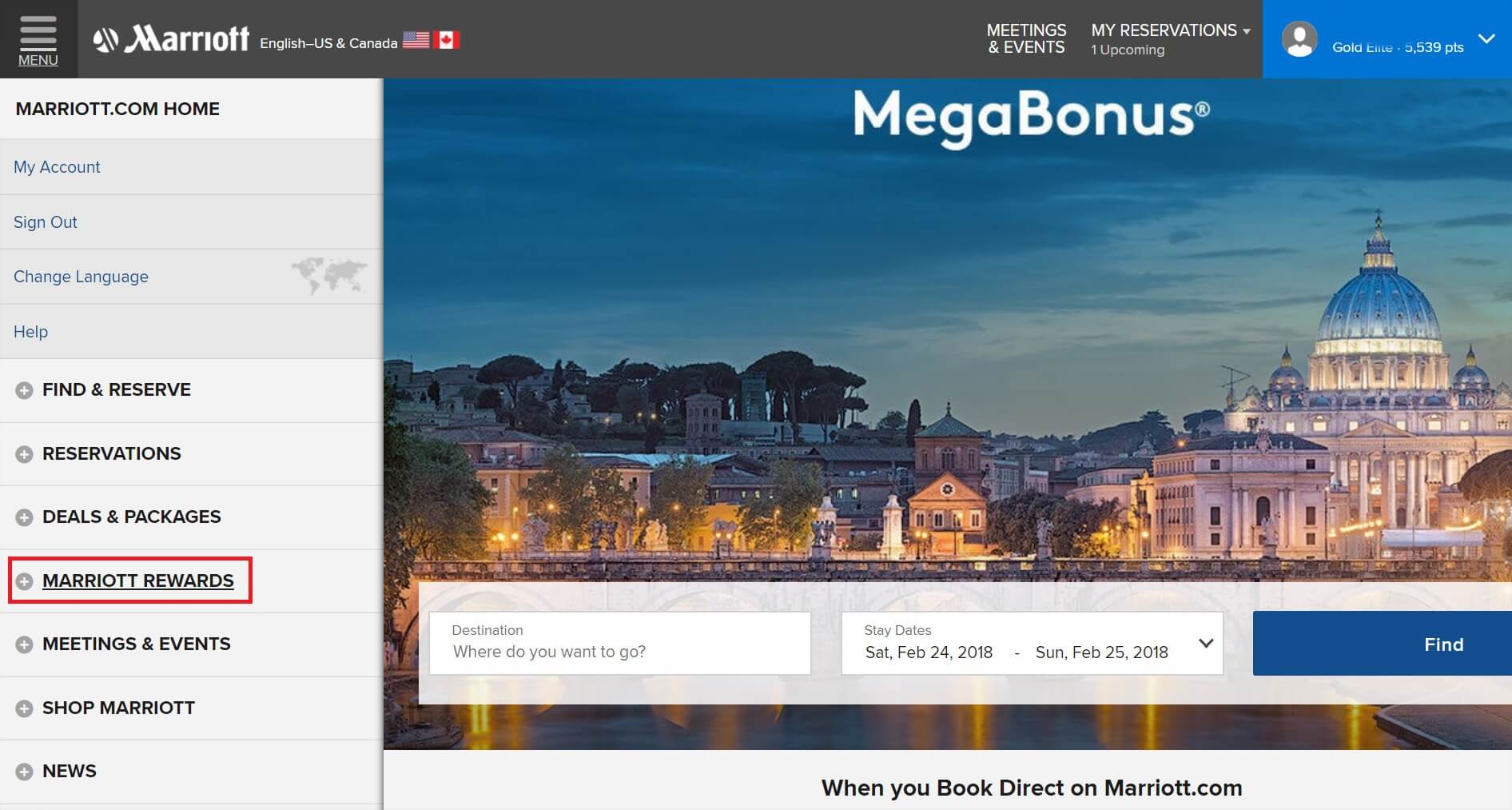
Task: Open the Stay Dates dropdown arrow
Action: pyautogui.click(x=1206, y=643)
